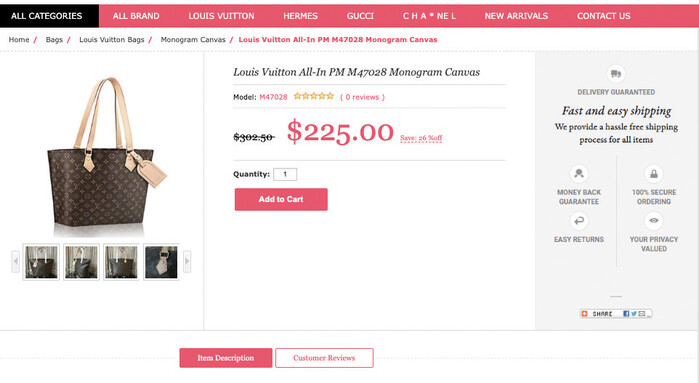Go to Monogram Canvas breadcrumb

[193, 40]
